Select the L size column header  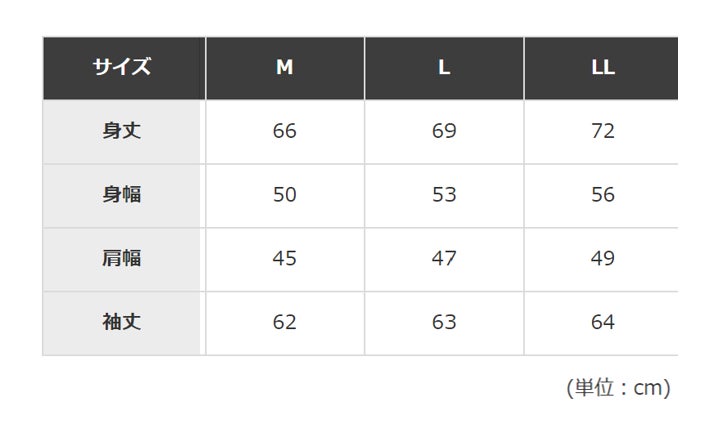[x=444, y=68]
